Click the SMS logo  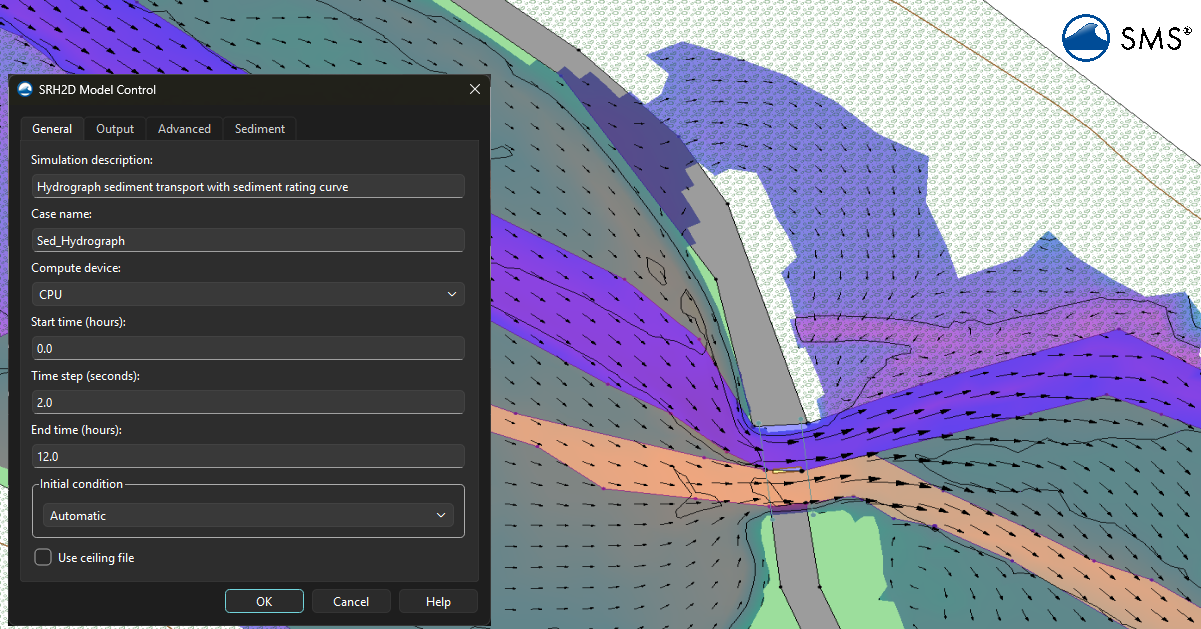coord(1125,39)
